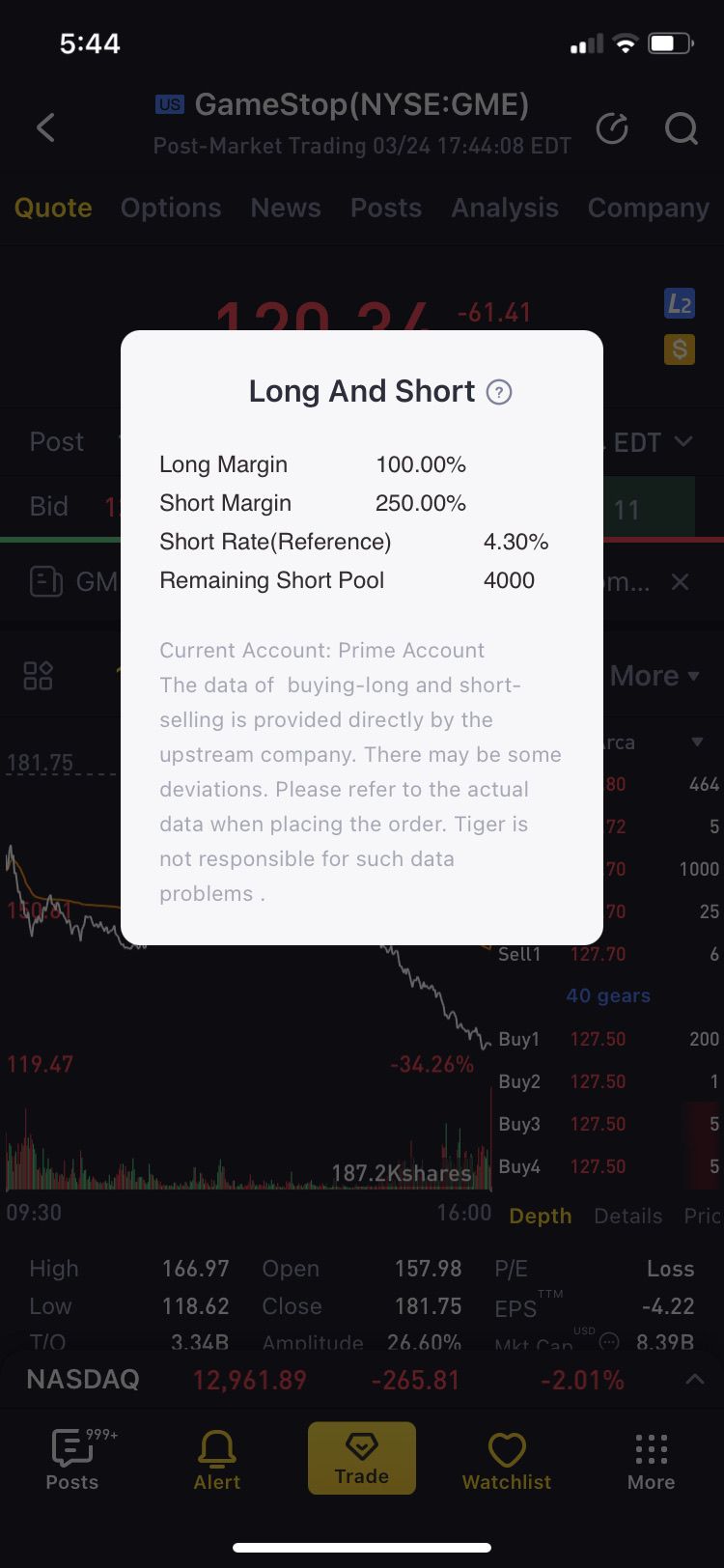Viewport: 724px width, 1568px height.
Task: Open the search magnifier icon
Action: [682, 127]
